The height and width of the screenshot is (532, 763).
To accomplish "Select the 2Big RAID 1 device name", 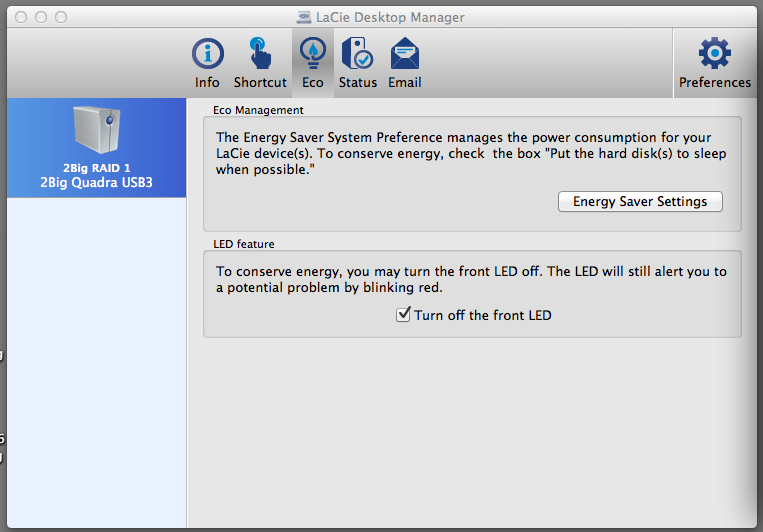I will point(96,168).
